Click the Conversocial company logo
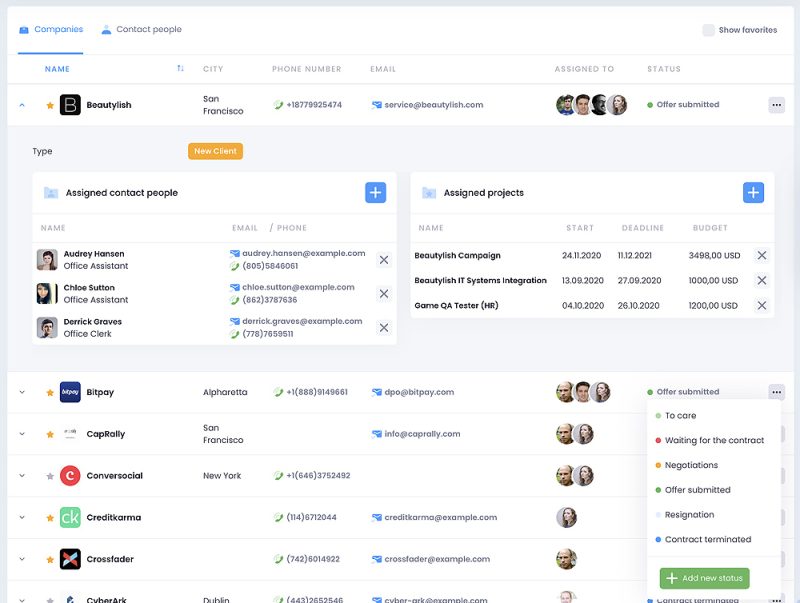The image size is (800, 603). pos(70,475)
